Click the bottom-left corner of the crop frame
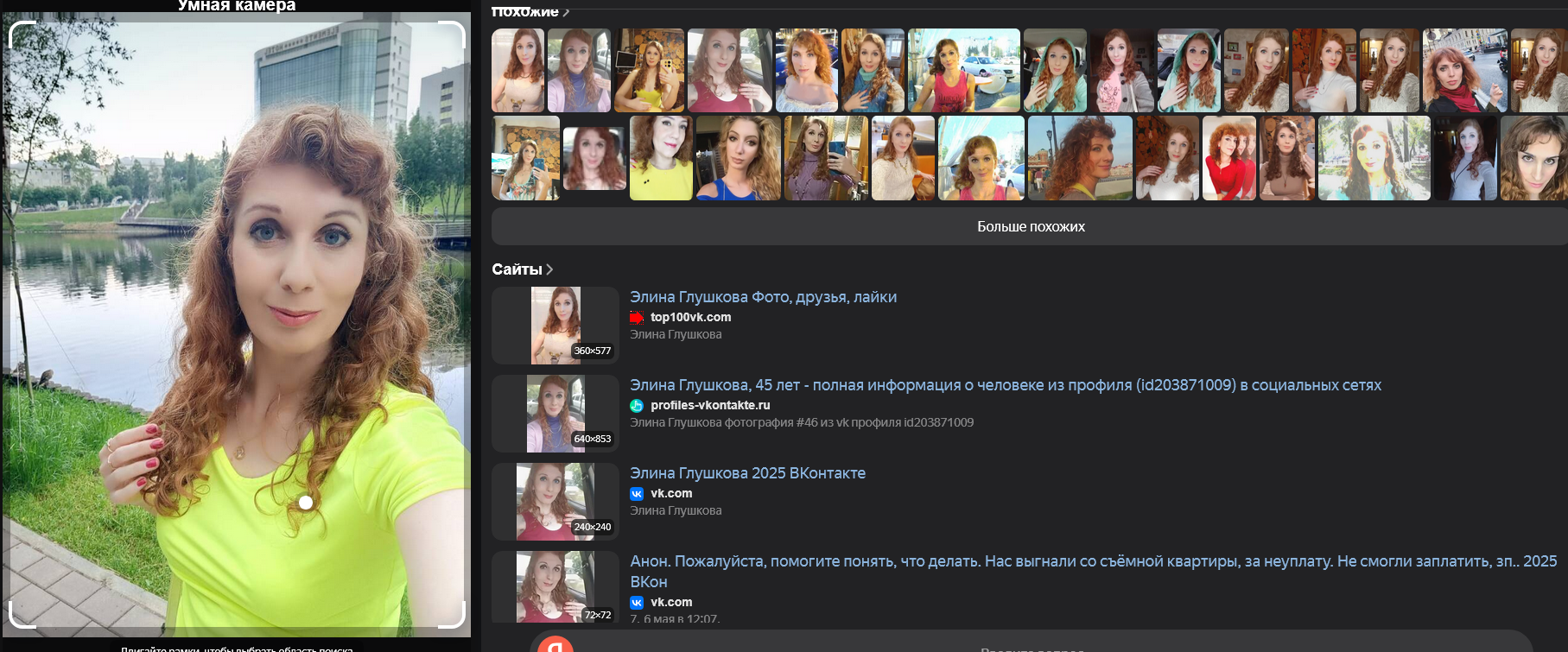The height and width of the screenshot is (652, 1568). [21, 615]
